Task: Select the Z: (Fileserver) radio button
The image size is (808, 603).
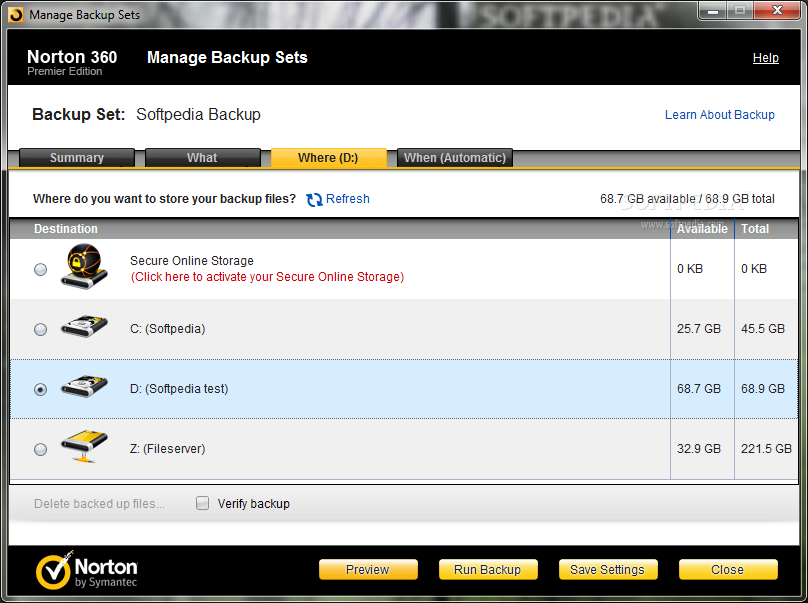Action: 40,449
